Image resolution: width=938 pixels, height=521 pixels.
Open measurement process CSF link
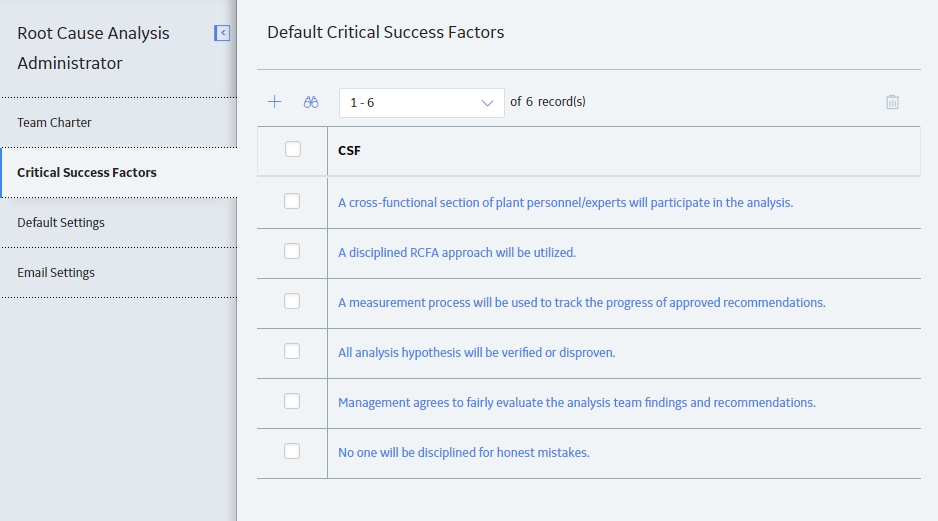point(581,303)
